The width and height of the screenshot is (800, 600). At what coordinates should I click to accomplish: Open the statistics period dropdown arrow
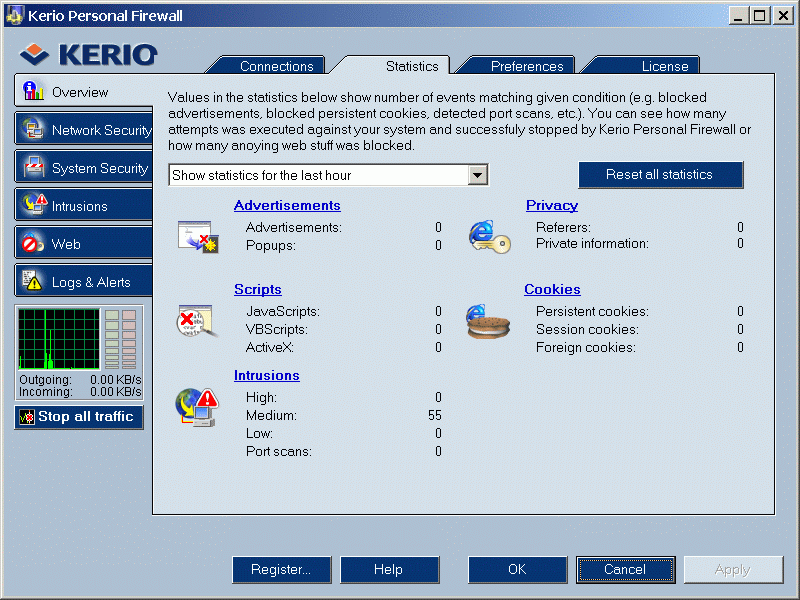click(478, 176)
